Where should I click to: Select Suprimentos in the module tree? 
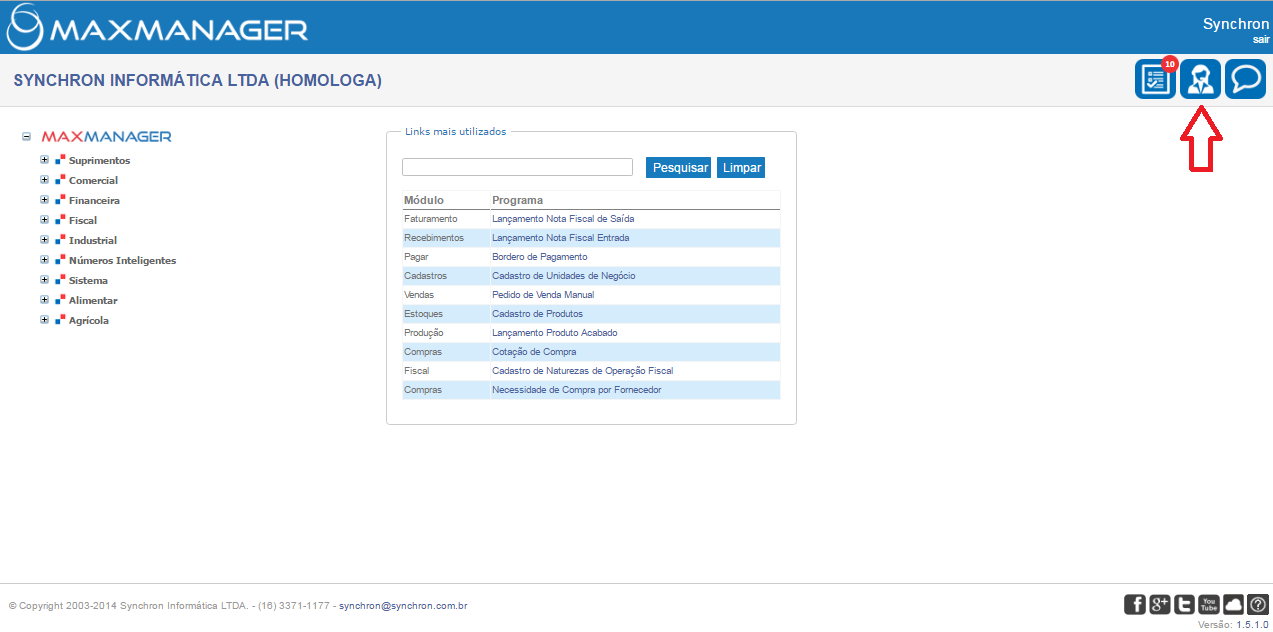[x=99, y=160]
